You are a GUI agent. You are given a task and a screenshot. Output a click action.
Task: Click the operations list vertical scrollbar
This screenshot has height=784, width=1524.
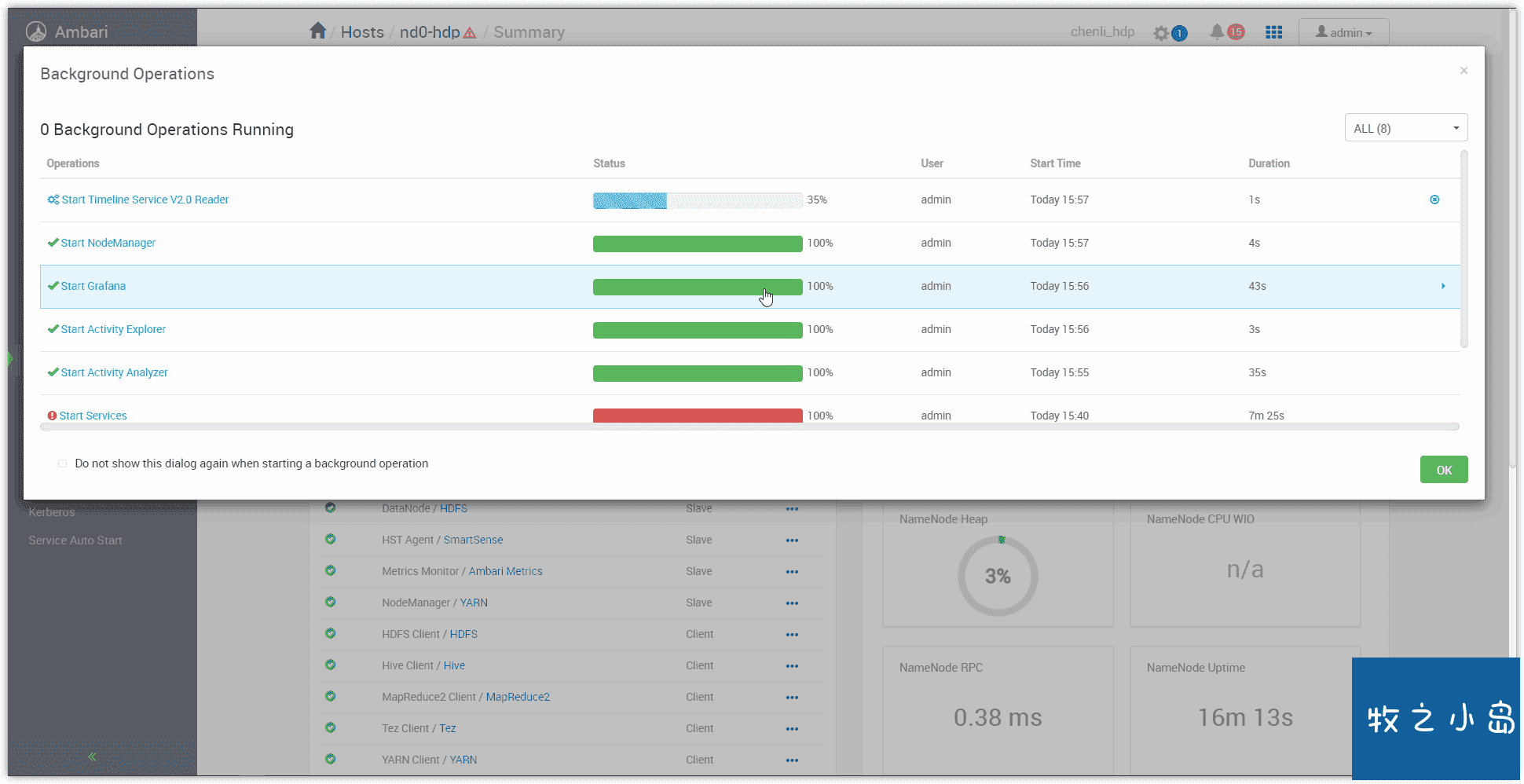[x=1464, y=250]
